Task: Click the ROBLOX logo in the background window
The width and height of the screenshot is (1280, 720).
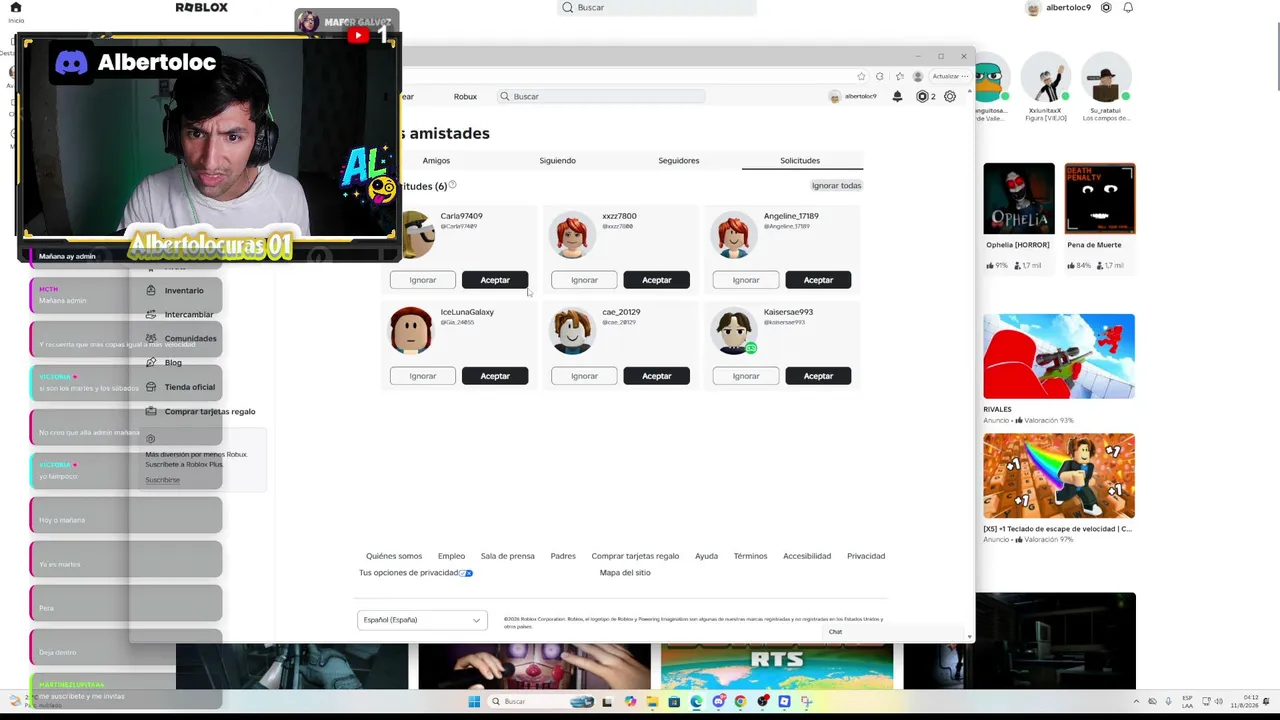Action: click(x=202, y=7)
